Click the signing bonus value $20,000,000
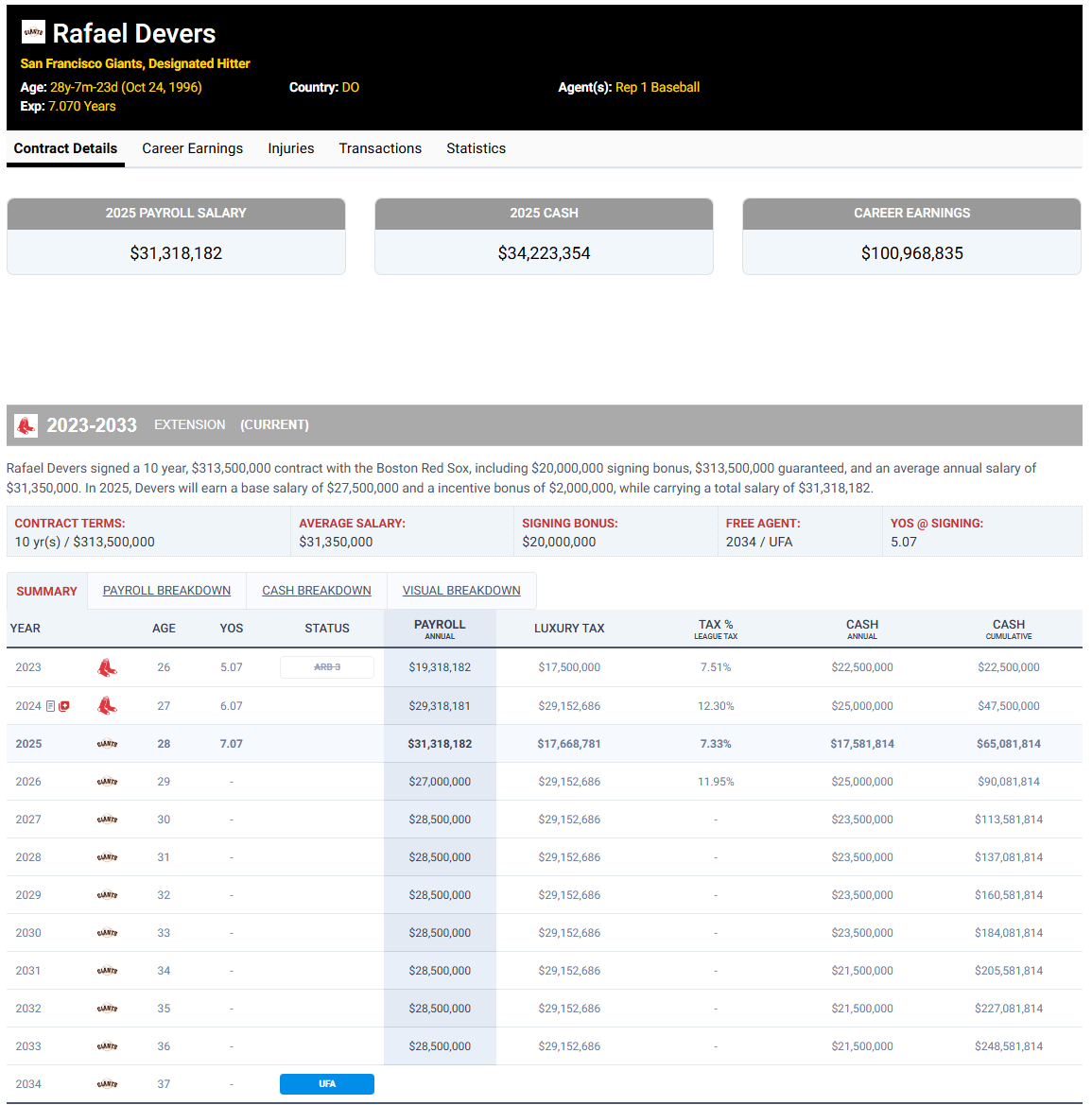 coord(559,542)
